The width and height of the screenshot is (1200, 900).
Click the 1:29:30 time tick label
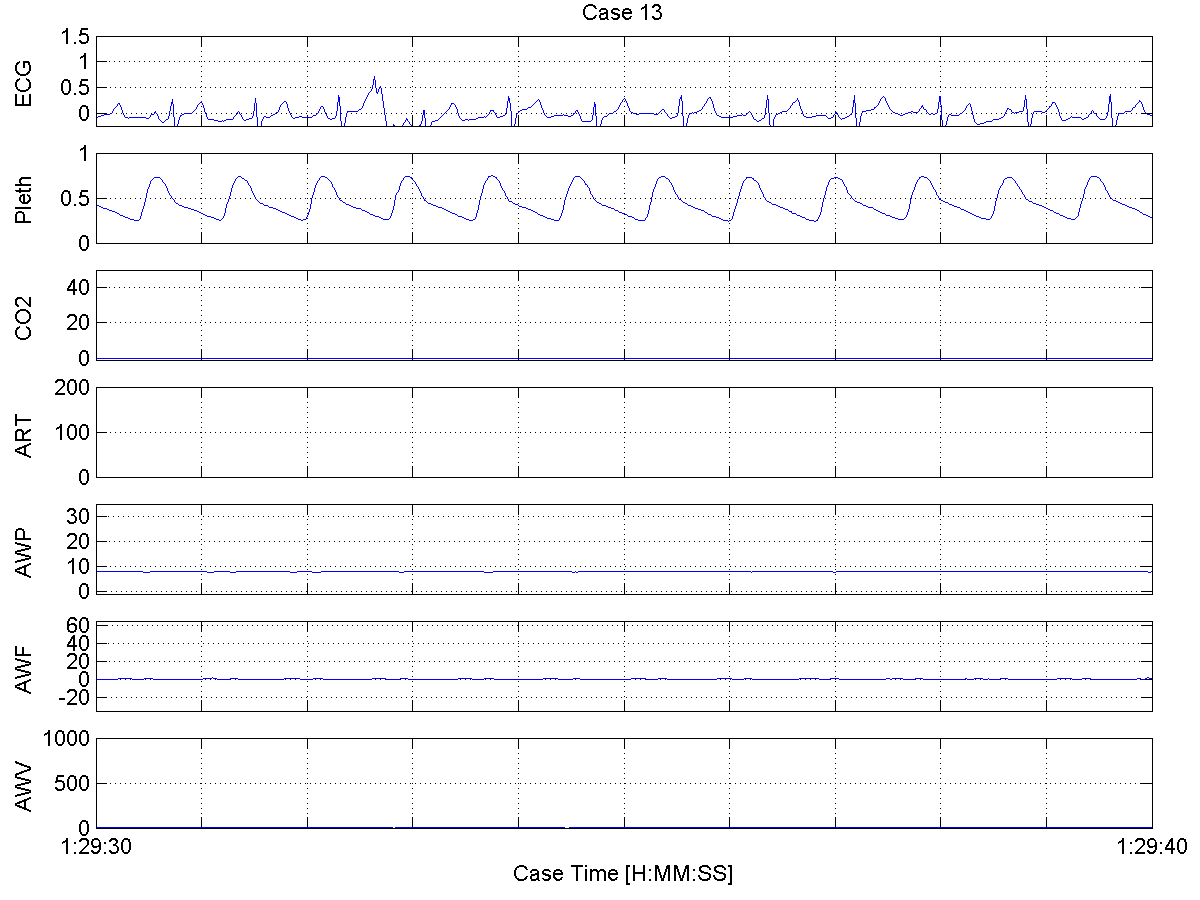point(97,846)
